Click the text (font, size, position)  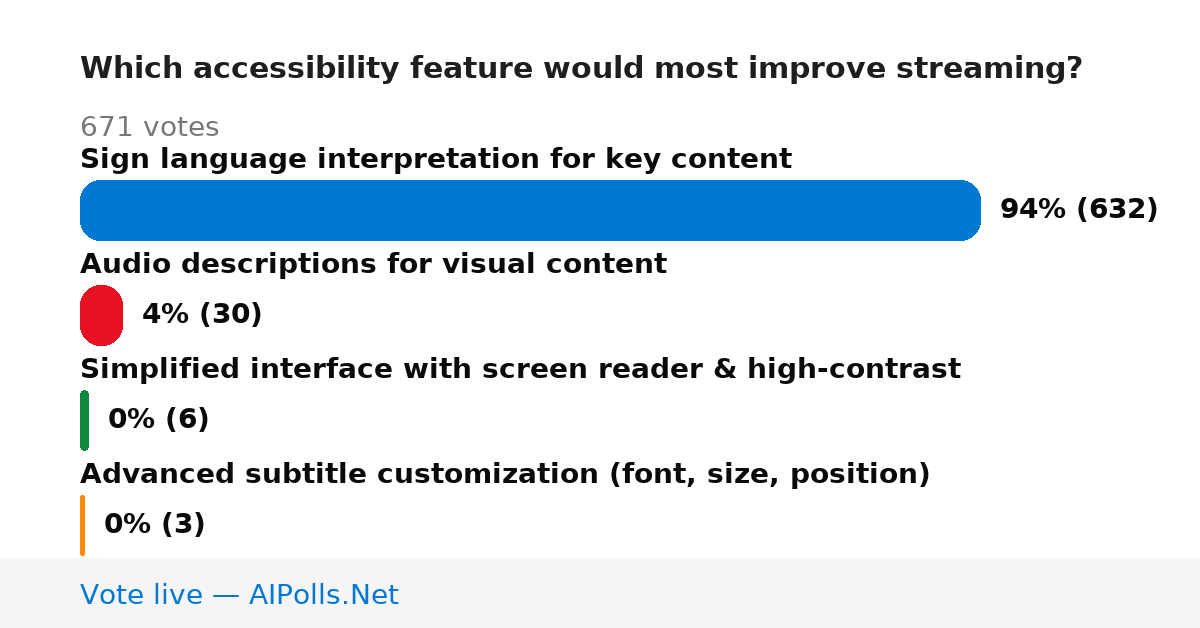point(770,474)
